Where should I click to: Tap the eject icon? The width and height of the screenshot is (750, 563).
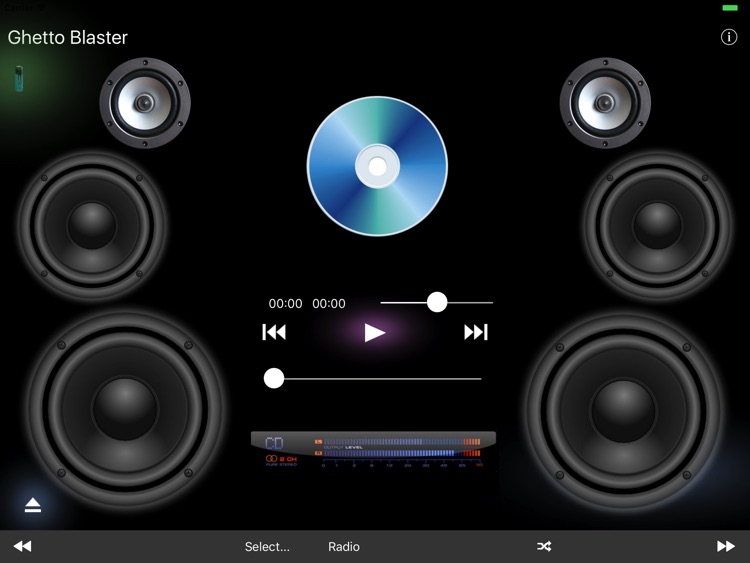pos(33,505)
